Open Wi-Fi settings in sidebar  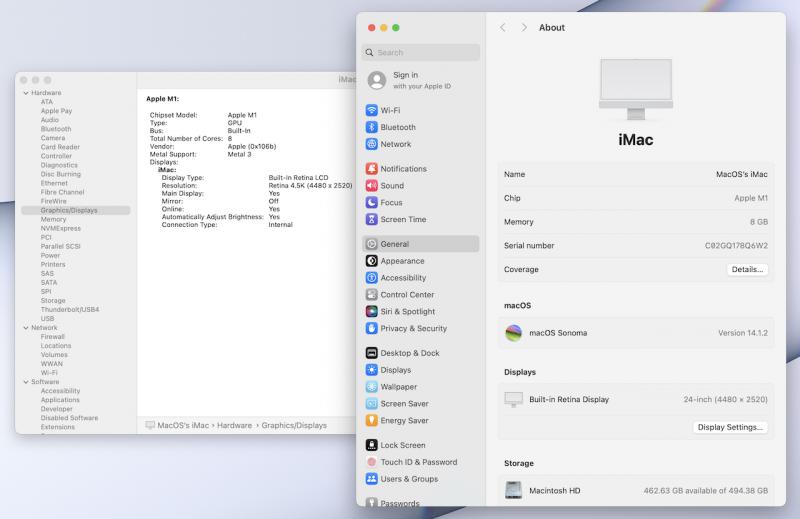point(390,110)
